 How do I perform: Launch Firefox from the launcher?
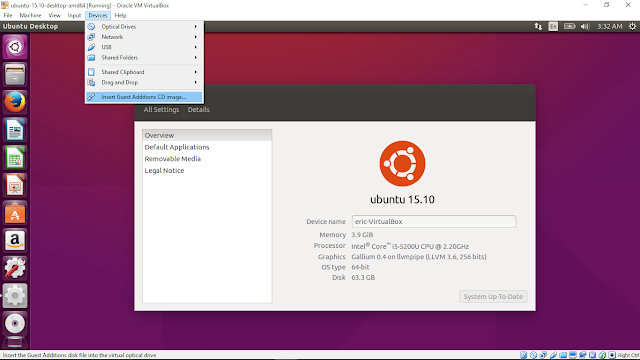pos(15,102)
